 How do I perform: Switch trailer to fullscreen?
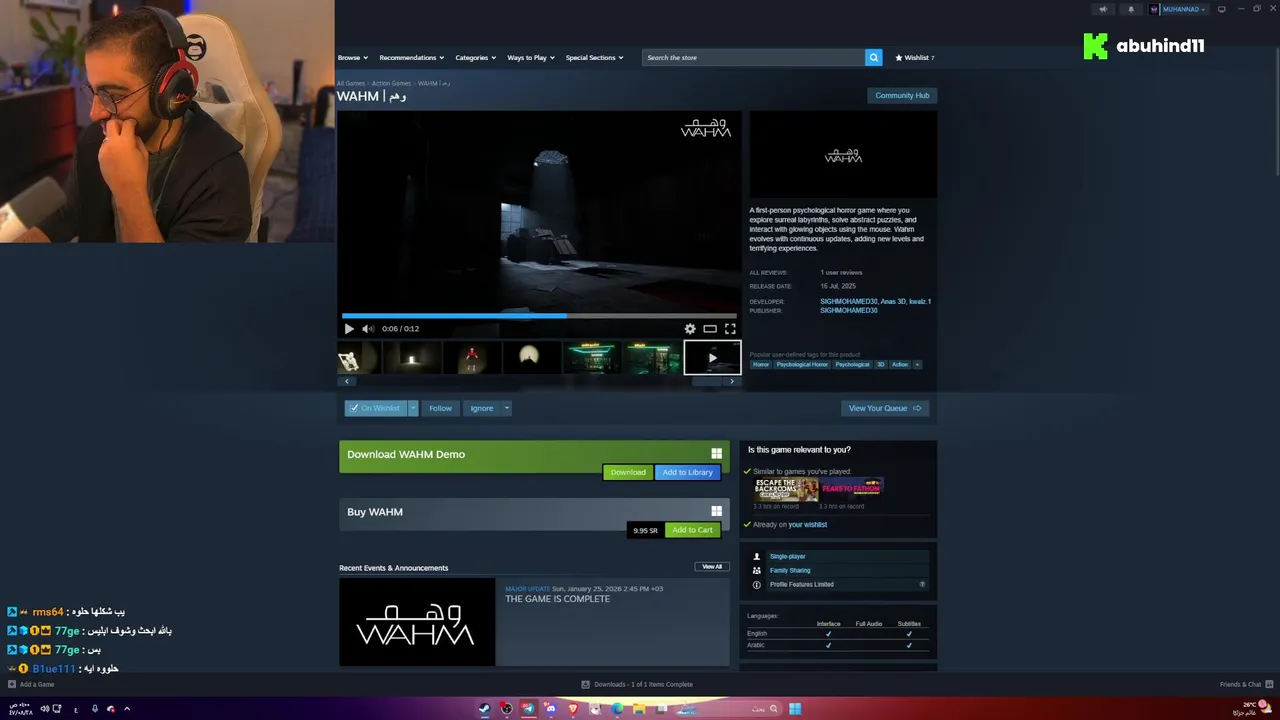[x=730, y=329]
